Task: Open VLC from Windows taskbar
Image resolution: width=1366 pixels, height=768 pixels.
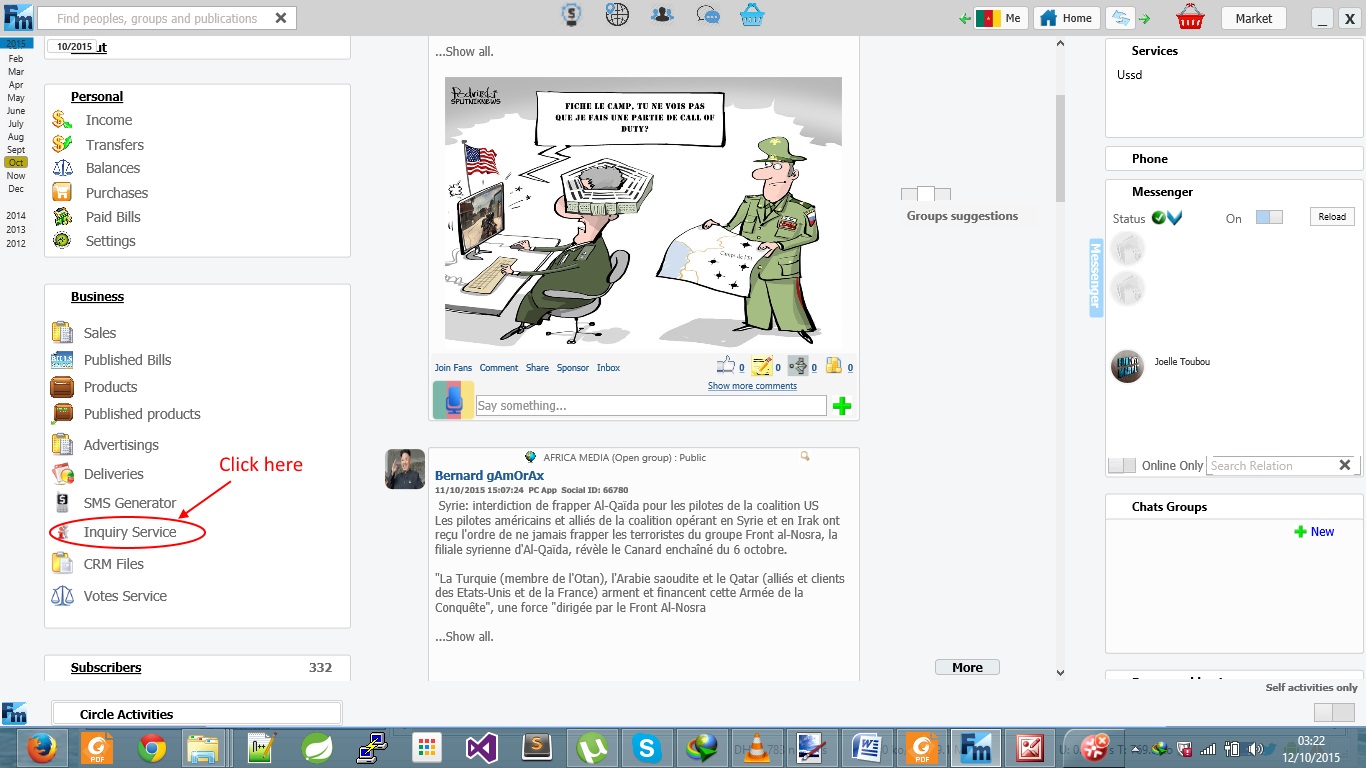Action: click(758, 747)
